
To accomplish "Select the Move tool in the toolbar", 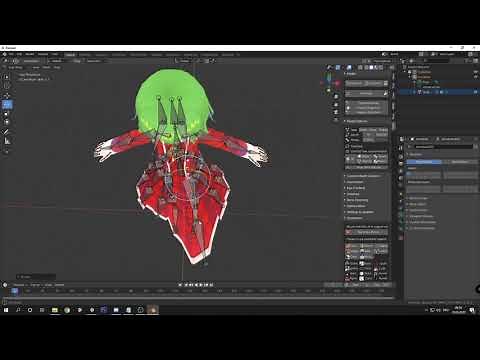I will click(x=7, y=96).
